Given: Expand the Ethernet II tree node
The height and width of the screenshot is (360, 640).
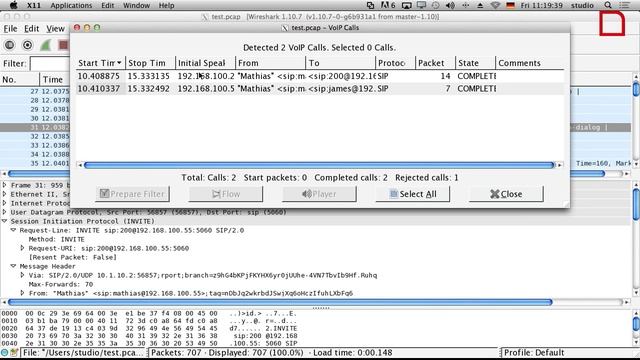Looking at the screenshot, I should 4,194.
